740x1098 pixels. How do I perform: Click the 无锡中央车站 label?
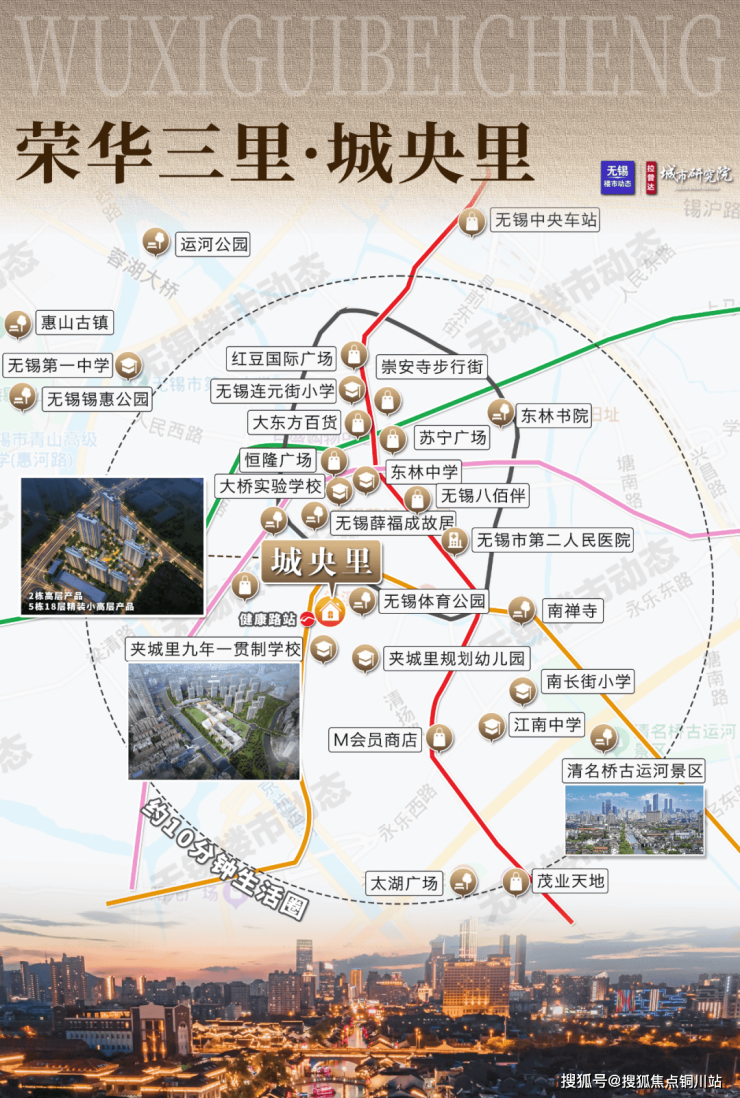(545, 220)
